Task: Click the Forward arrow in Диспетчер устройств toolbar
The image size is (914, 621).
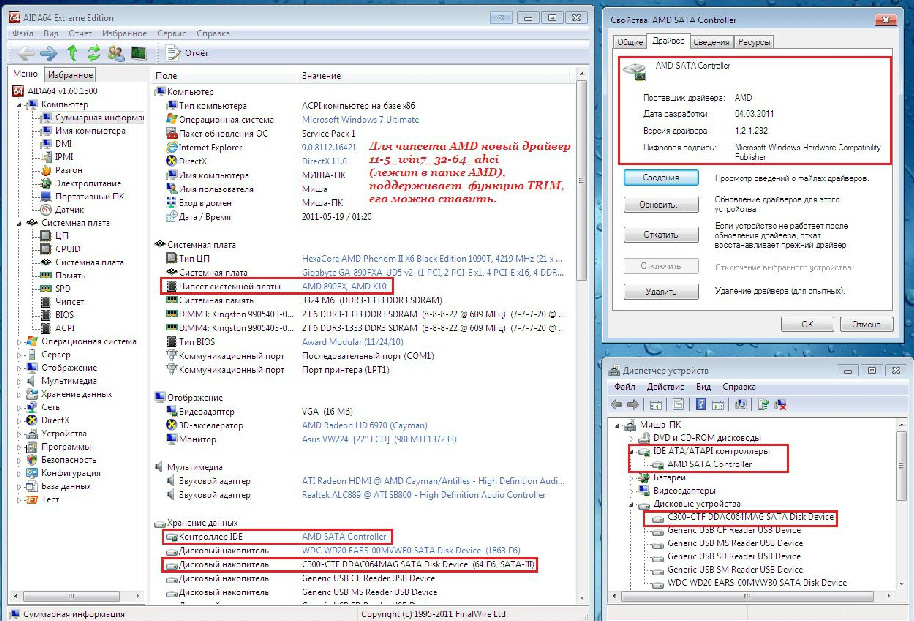Action: tap(632, 404)
